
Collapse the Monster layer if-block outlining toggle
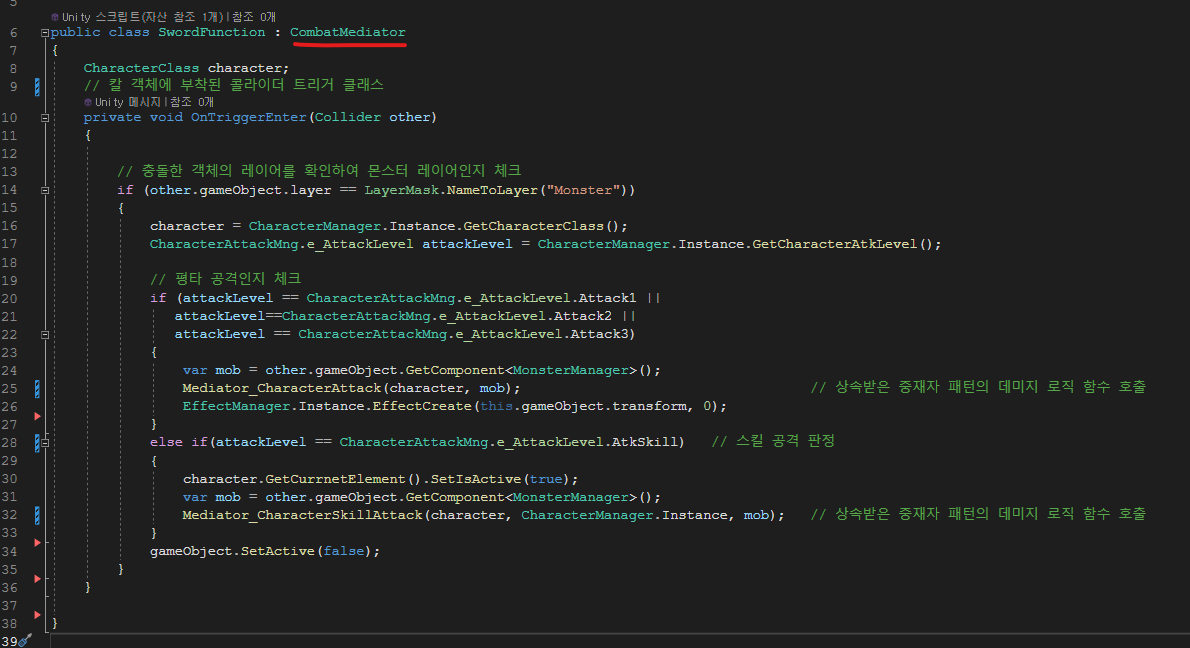tap(45, 190)
